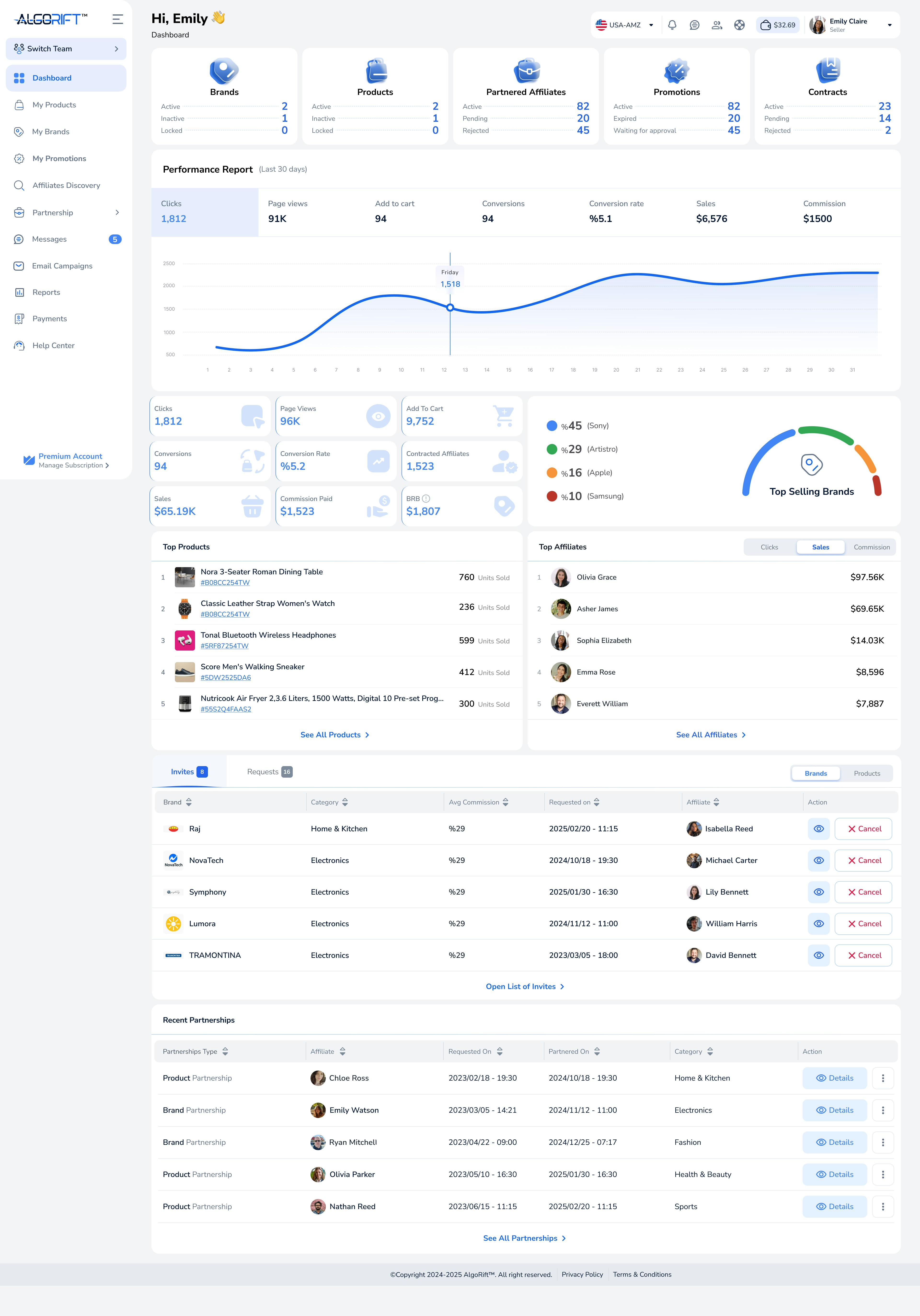920x1316 pixels.
Task: Open Affiliates Discovery
Action: 66,185
